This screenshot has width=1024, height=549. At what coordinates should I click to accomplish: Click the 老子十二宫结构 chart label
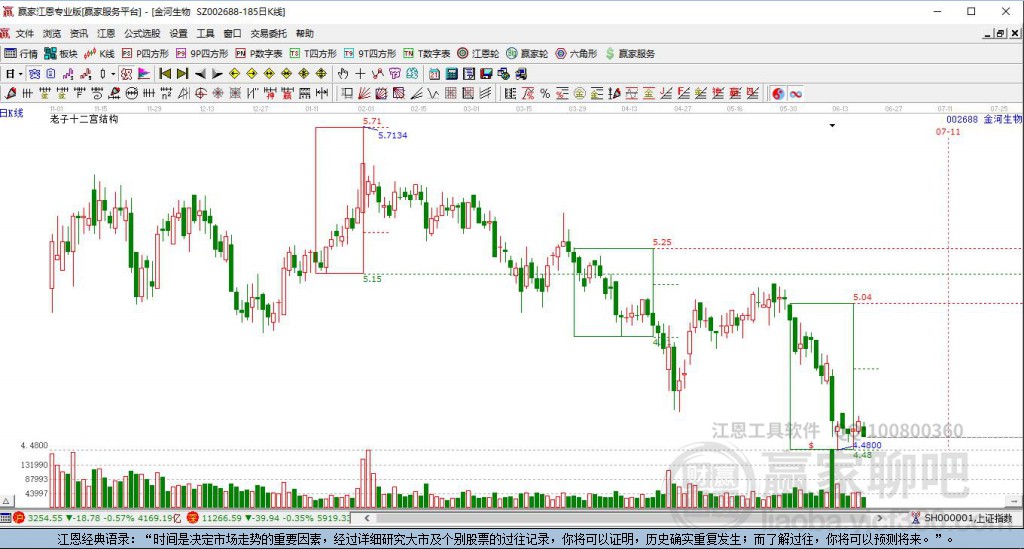click(x=84, y=119)
